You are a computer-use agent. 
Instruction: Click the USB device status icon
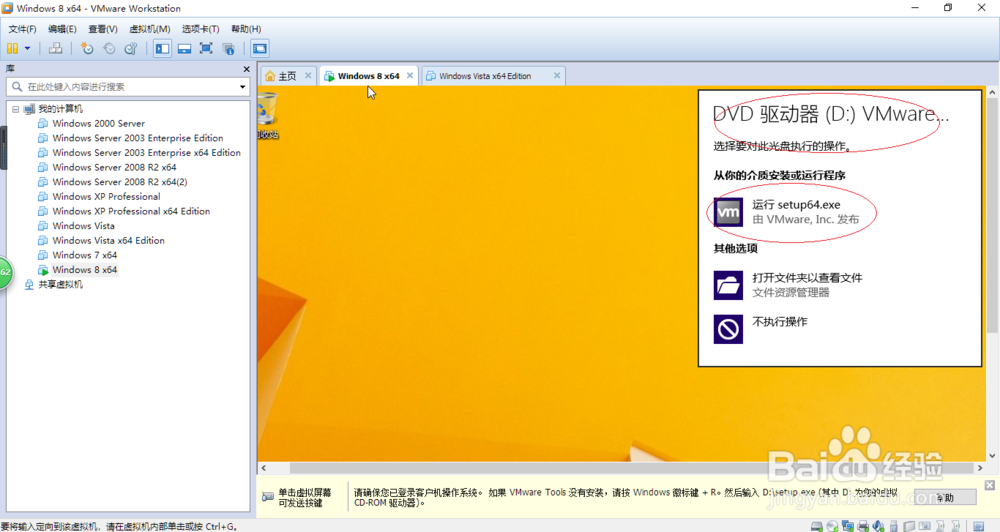click(x=893, y=526)
